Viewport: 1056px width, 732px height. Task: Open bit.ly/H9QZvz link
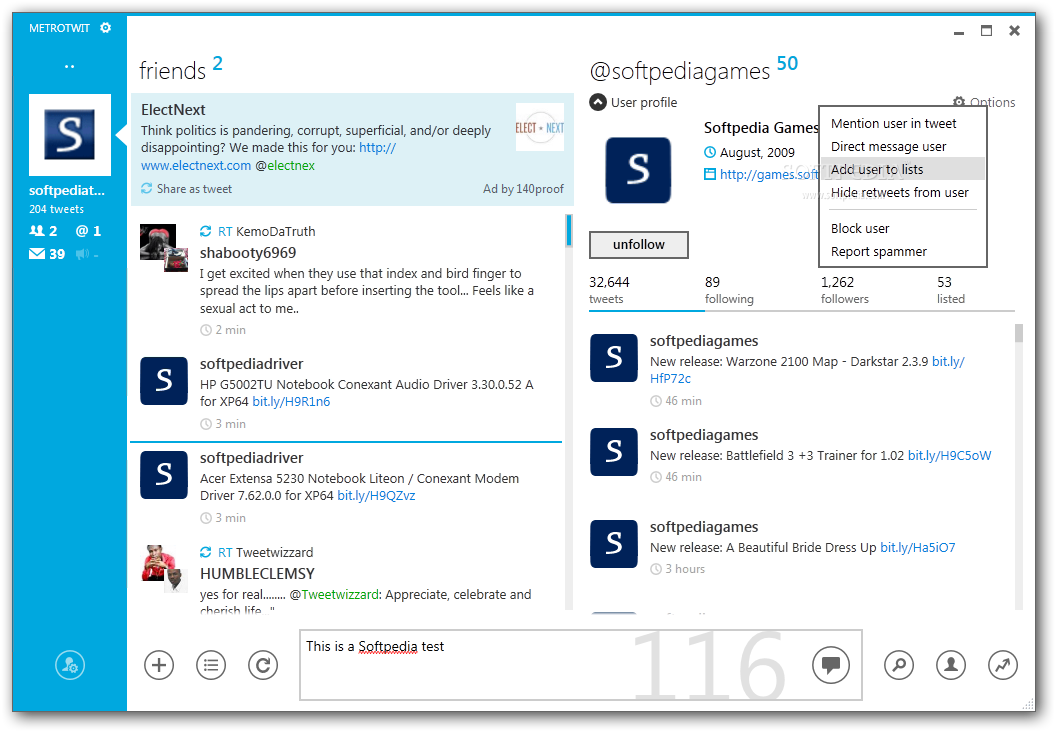click(x=376, y=496)
